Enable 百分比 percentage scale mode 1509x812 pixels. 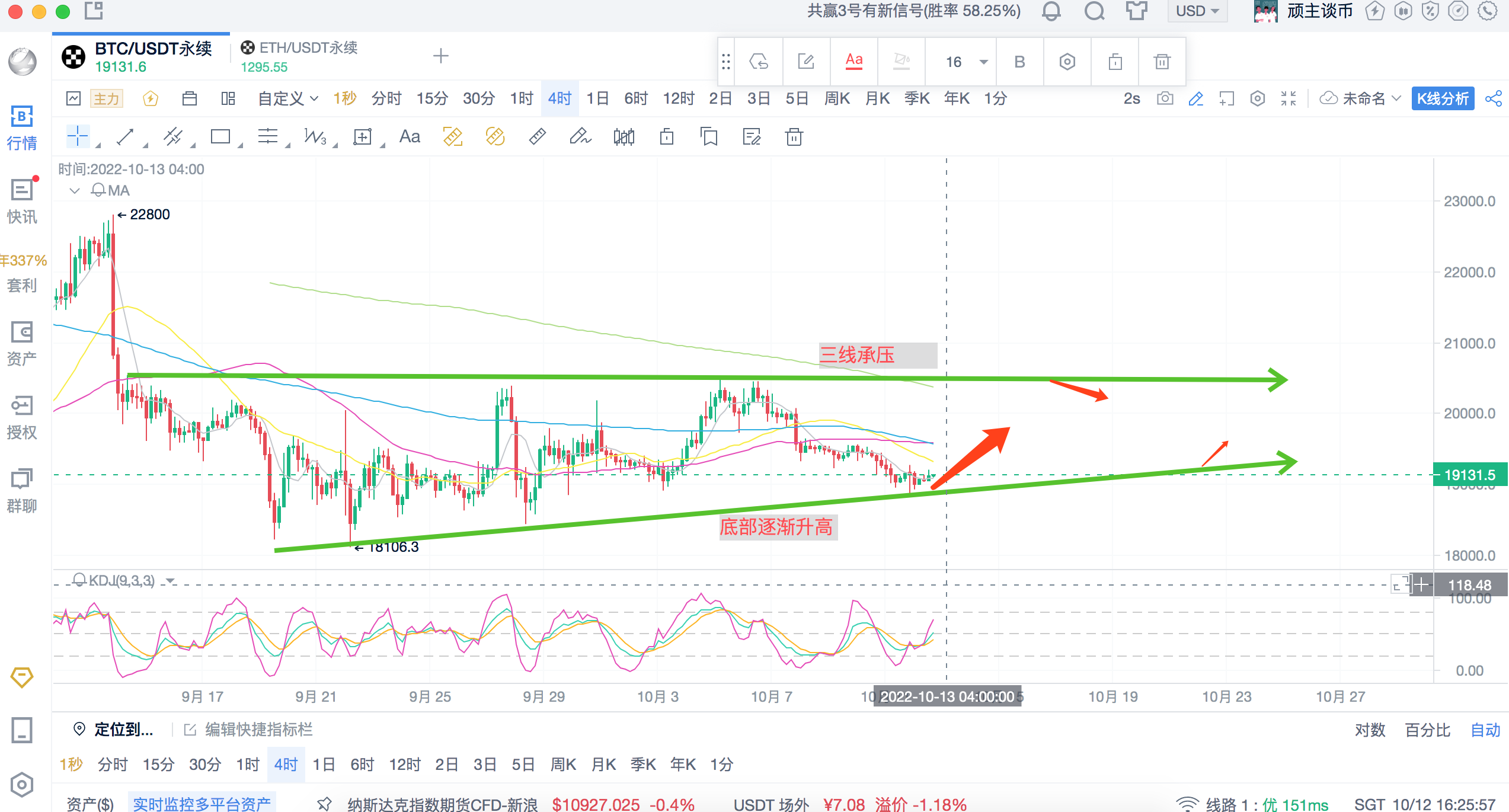[1427, 730]
